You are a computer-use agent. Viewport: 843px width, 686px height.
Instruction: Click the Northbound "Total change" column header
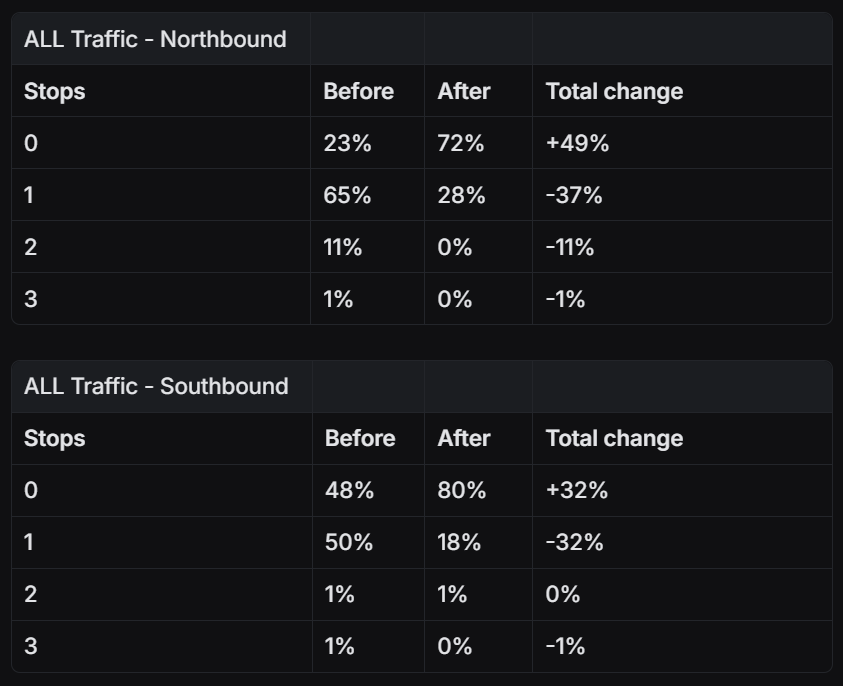pos(614,91)
